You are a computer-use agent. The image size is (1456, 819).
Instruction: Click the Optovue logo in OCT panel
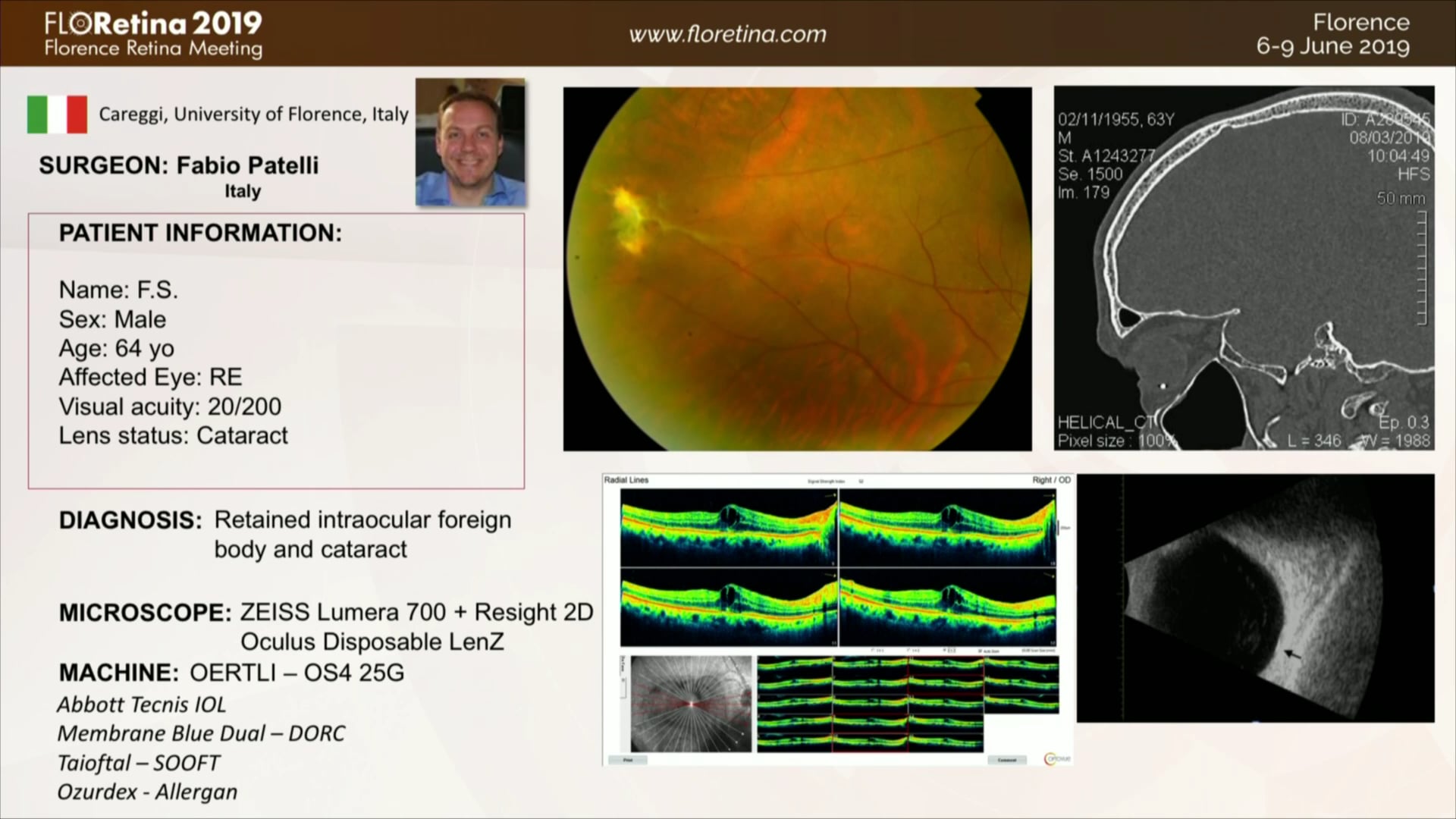click(1058, 758)
